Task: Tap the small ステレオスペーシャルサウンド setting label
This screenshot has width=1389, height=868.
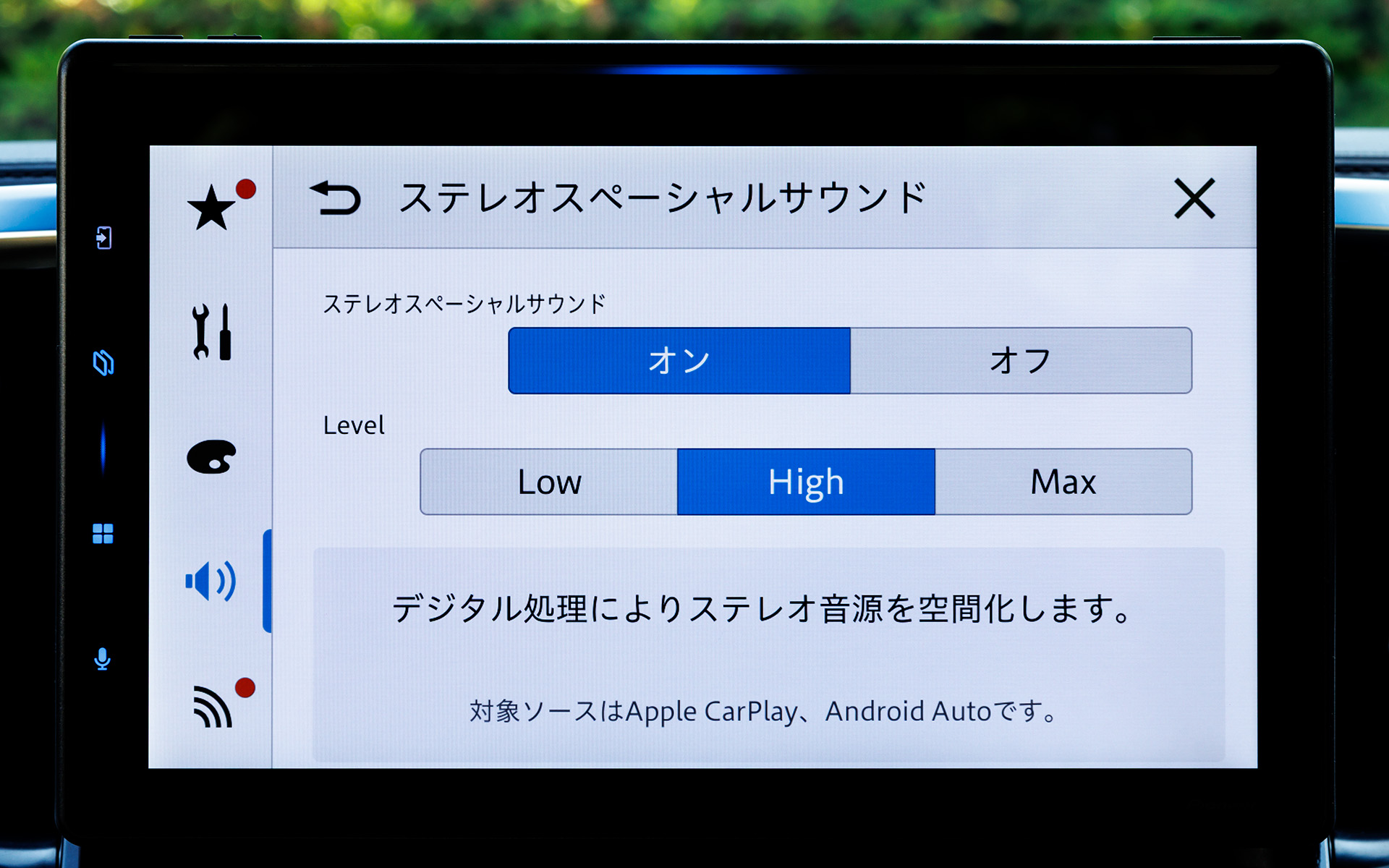Action: (x=464, y=304)
